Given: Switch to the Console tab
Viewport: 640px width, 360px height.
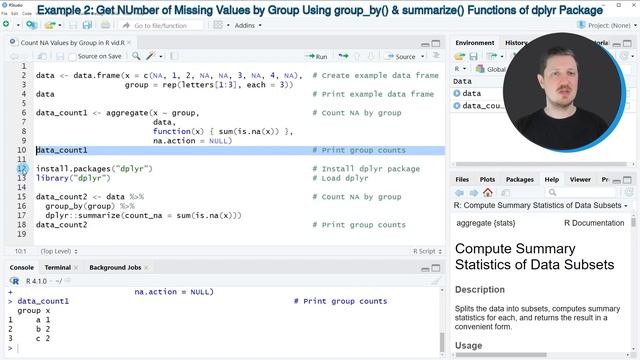Looking at the screenshot, I should [x=22, y=267].
